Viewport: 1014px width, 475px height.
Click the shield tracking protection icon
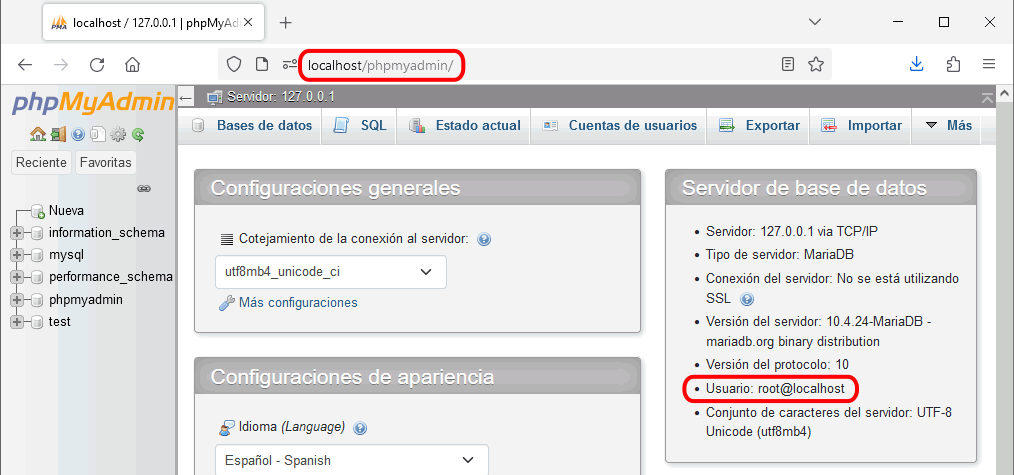click(234, 64)
